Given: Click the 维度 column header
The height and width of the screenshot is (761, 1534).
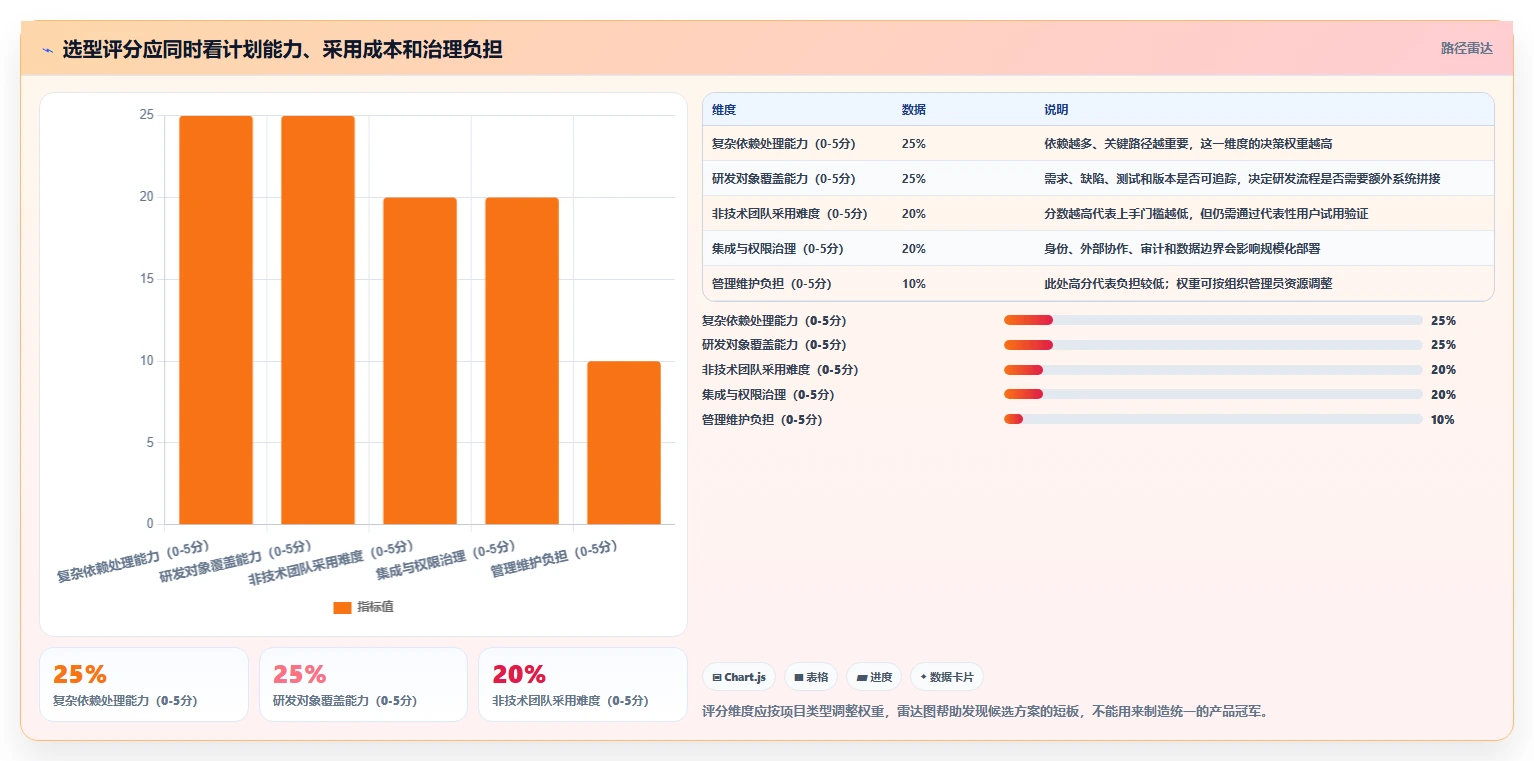Looking at the screenshot, I should [x=724, y=109].
